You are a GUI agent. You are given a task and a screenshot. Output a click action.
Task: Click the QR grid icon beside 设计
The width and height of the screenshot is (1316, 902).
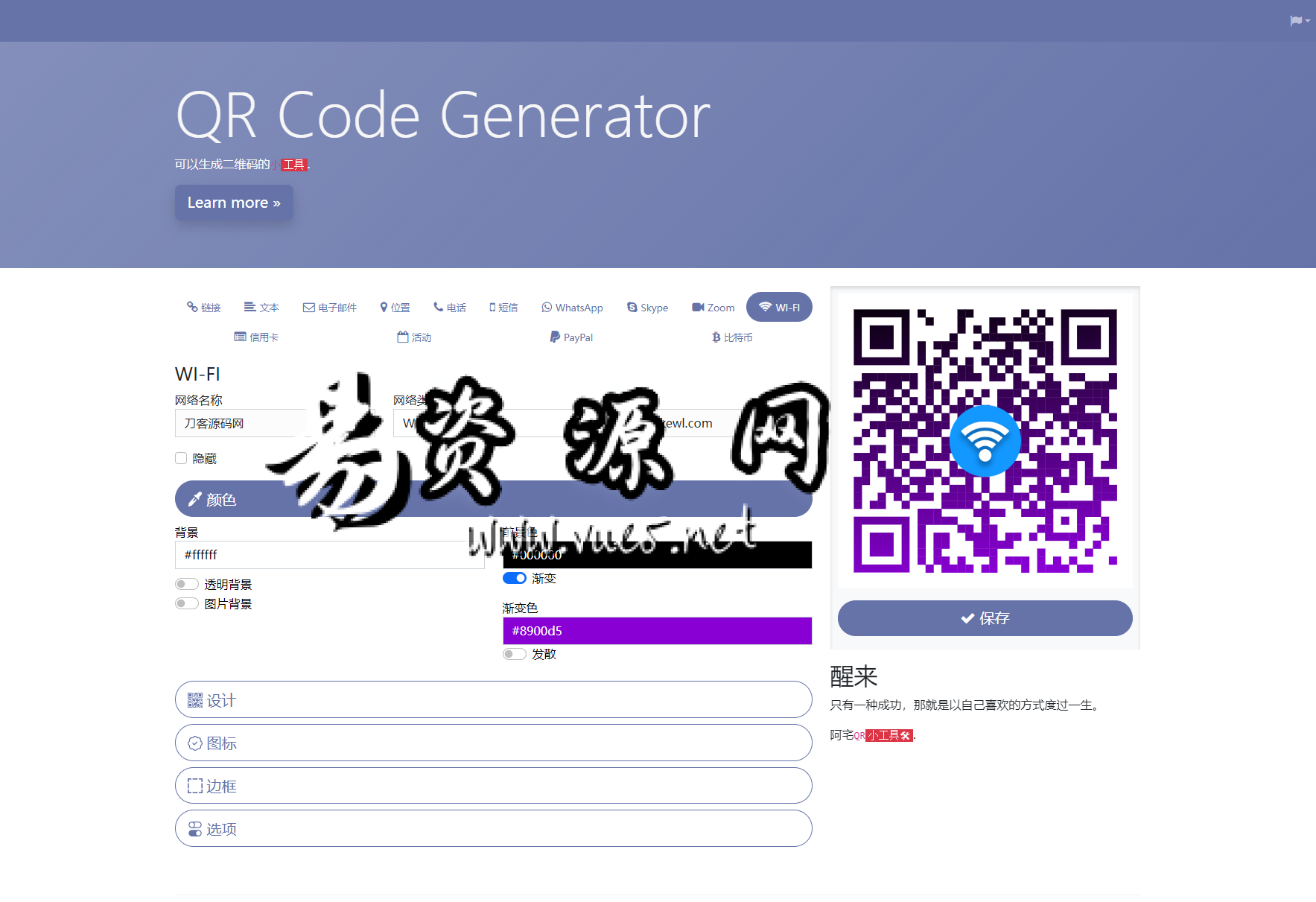(195, 700)
